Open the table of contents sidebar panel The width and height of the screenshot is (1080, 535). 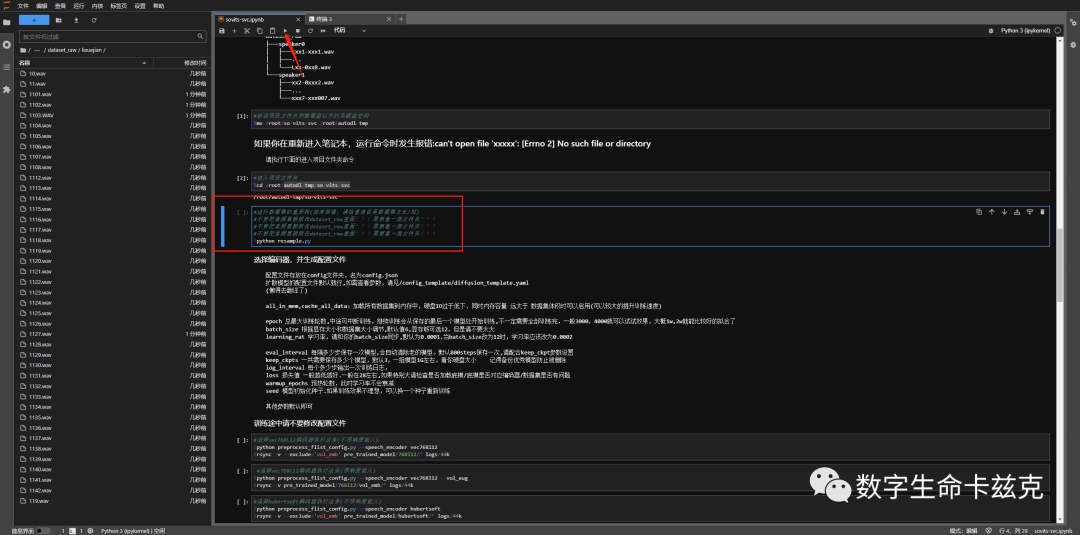tap(7, 67)
